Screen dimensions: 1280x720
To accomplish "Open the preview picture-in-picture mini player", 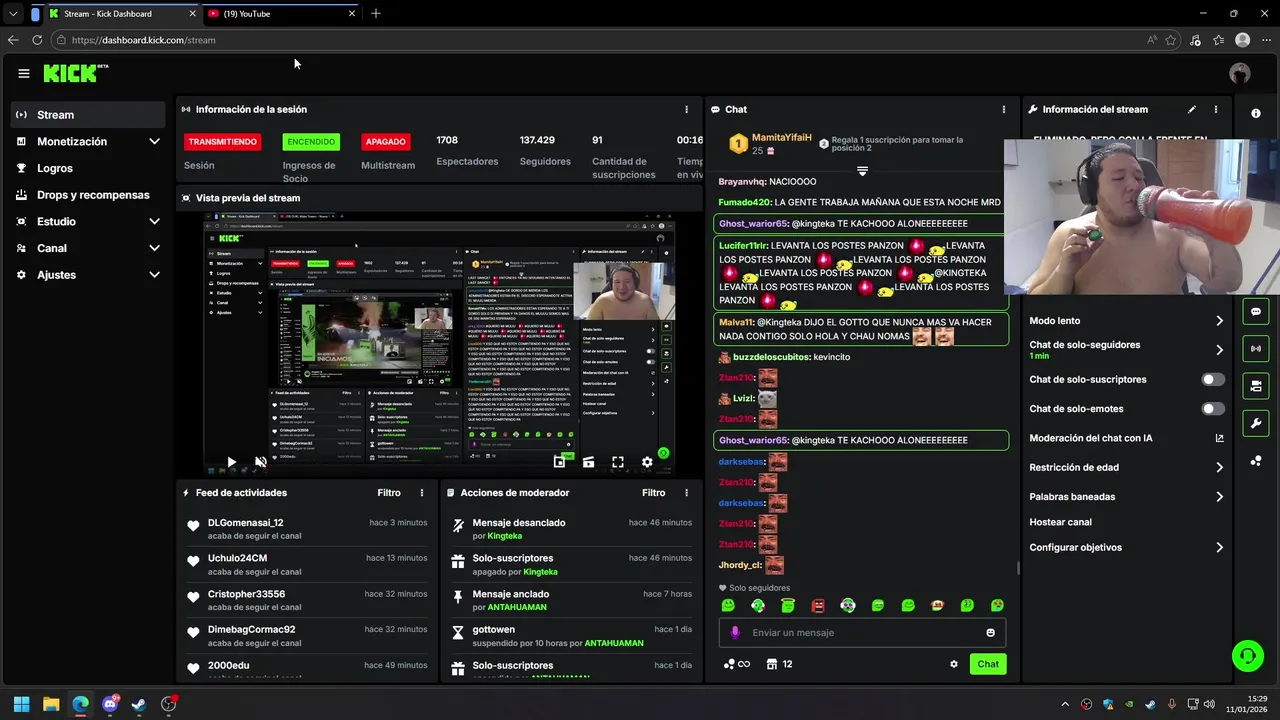I will click(559, 462).
